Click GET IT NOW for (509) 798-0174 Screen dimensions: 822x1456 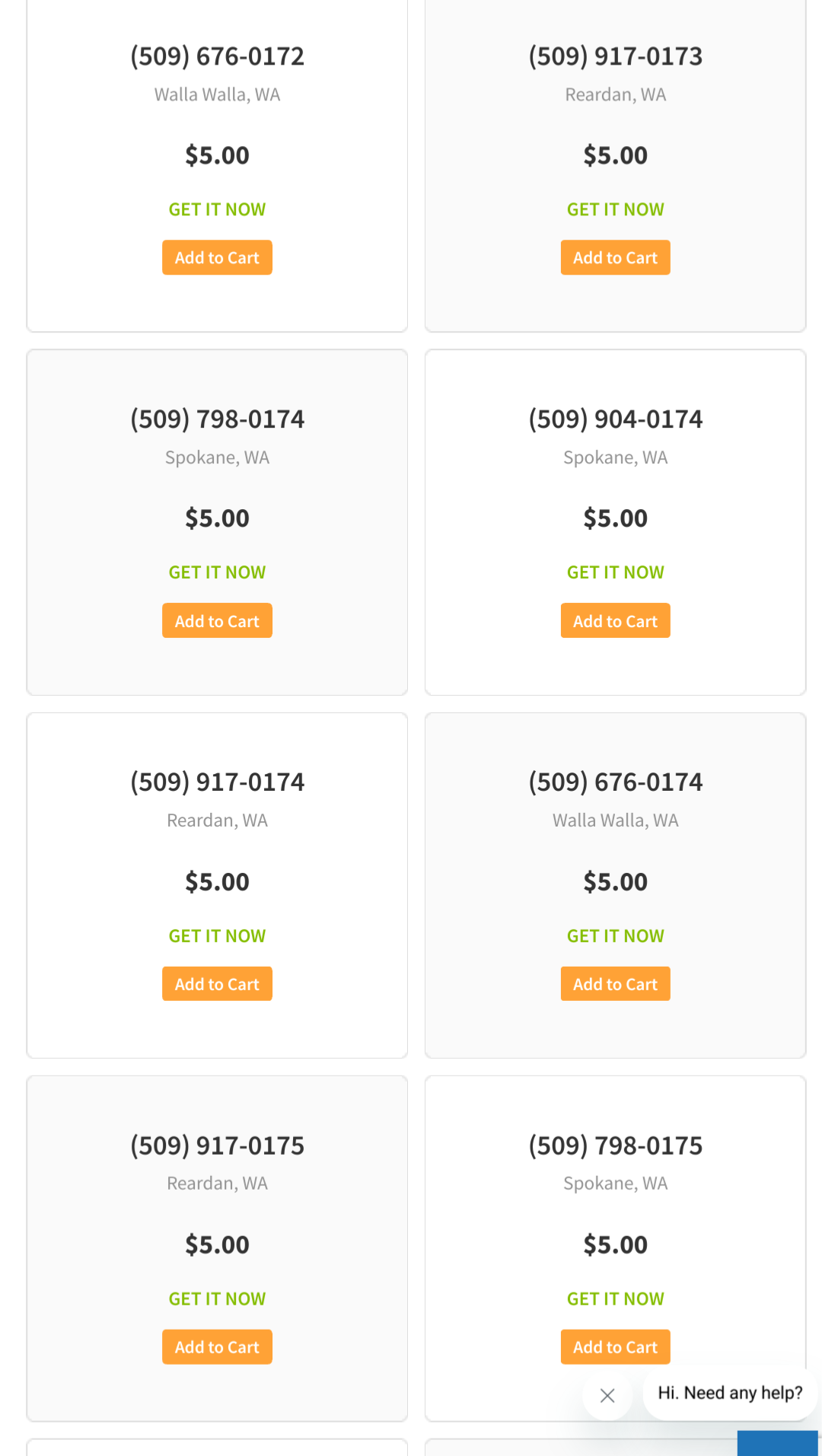(x=217, y=572)
